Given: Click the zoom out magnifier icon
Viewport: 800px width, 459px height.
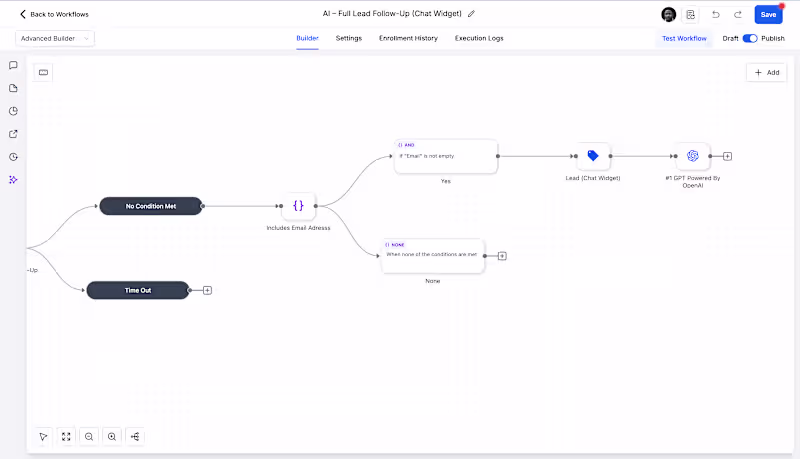Looking at the screenshot, I should click(x=89, y=436).
